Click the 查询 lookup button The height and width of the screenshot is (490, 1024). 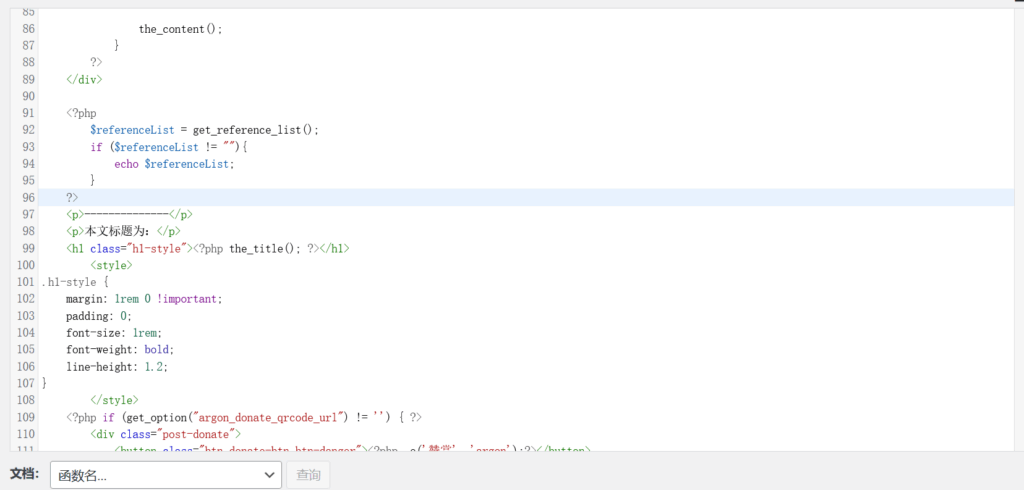[x=308, y=475]
